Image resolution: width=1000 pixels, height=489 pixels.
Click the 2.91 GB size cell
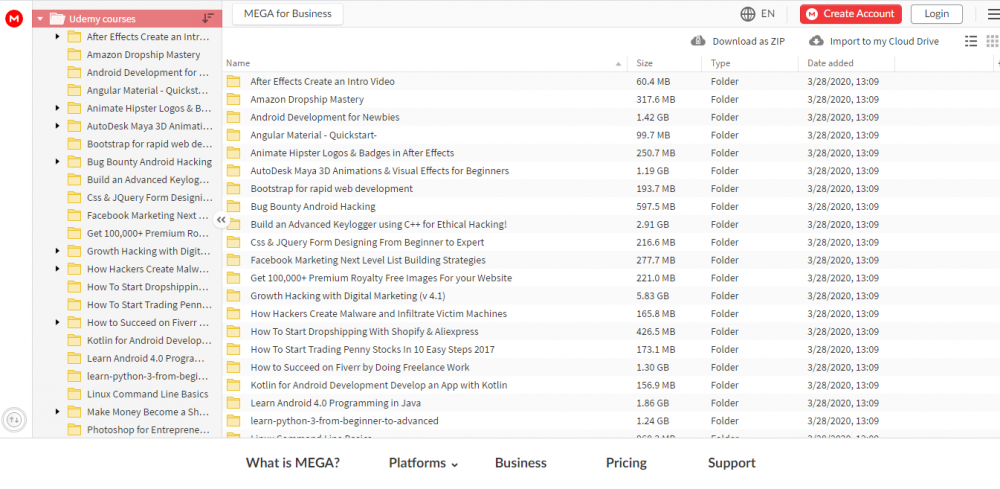[652, 224]
